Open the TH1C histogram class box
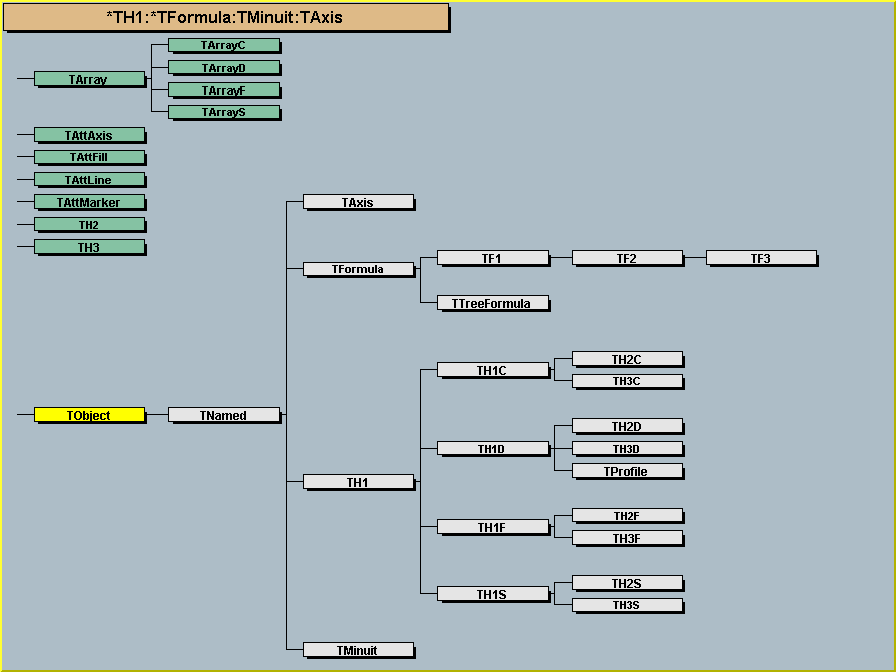The height and width of the screenshot is (672, 896). 492,370
